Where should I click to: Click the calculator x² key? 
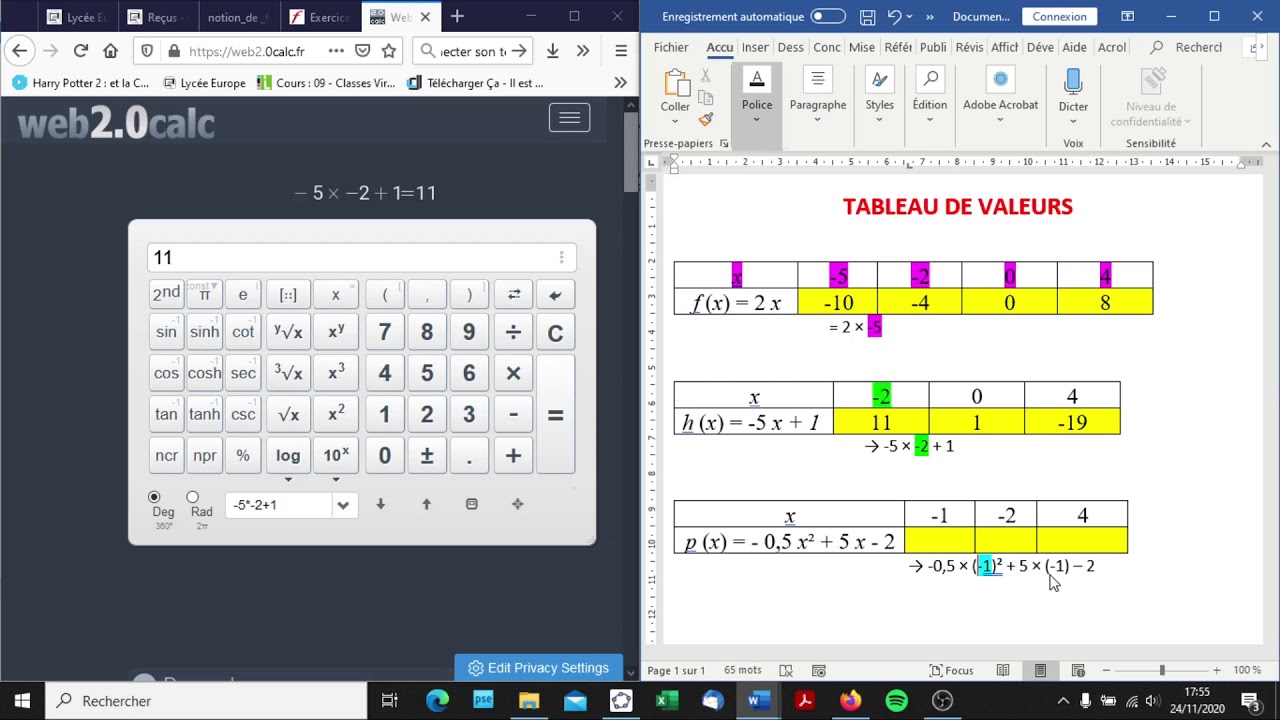336,414
